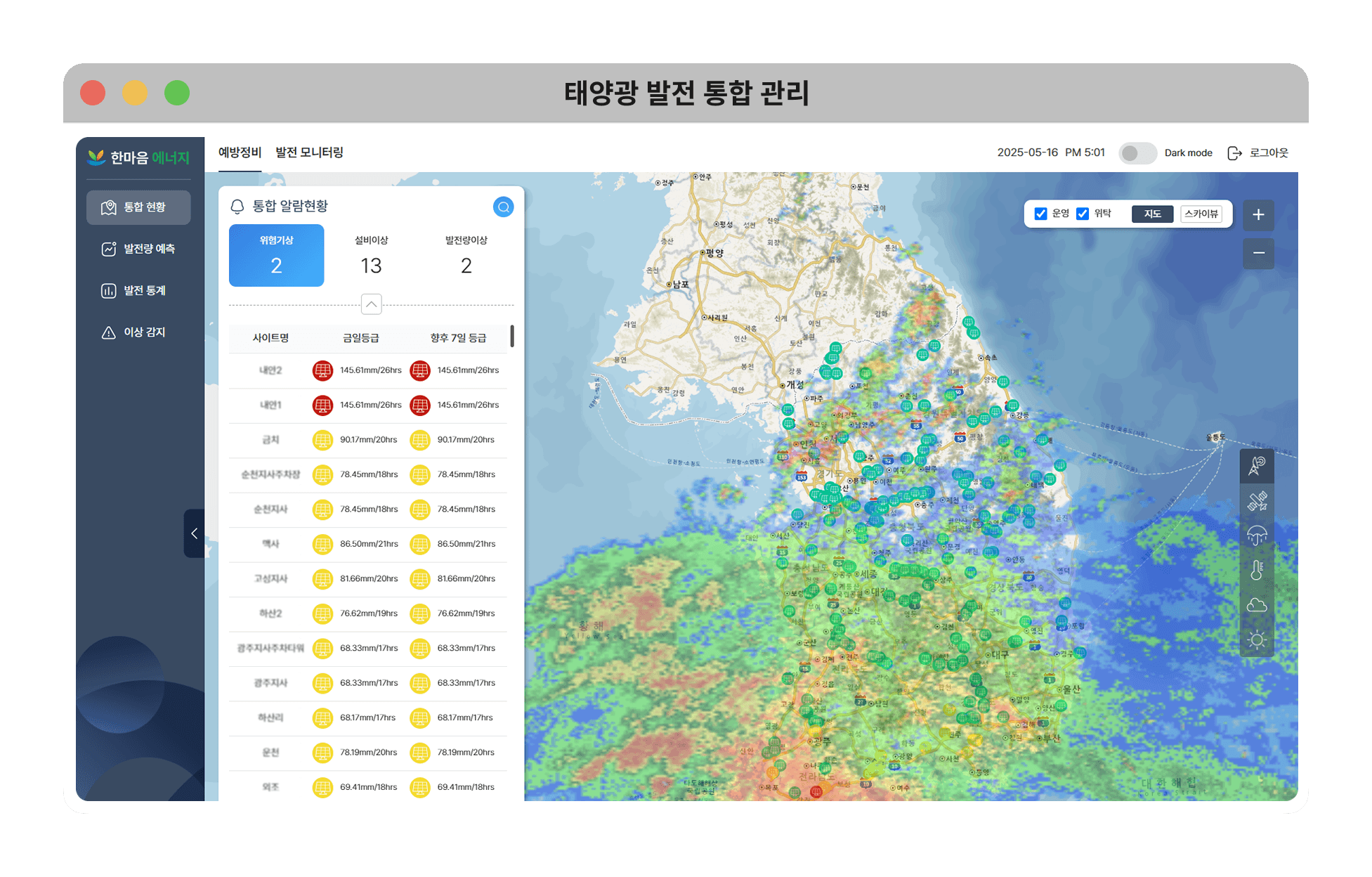
Task: Show the sunshine map layer
Action: [x=1257, y=639]
